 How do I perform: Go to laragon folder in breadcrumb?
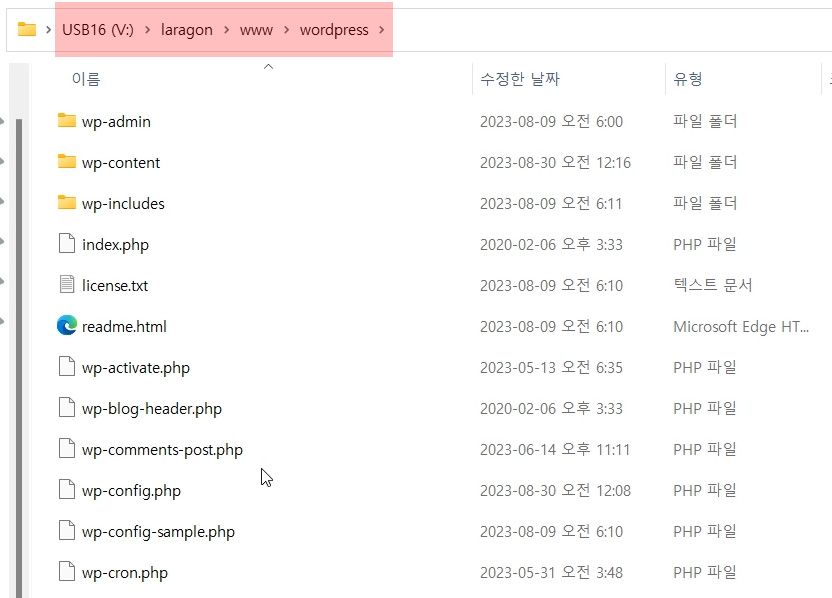click(x=187, y=30)
